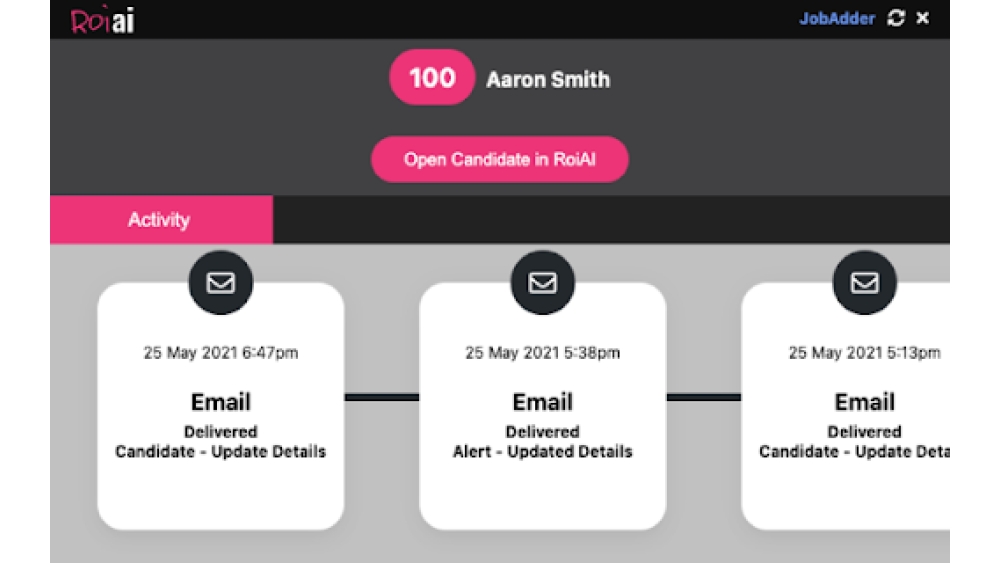Click the Email heading in the 6:47pm card

click(221, 402)
